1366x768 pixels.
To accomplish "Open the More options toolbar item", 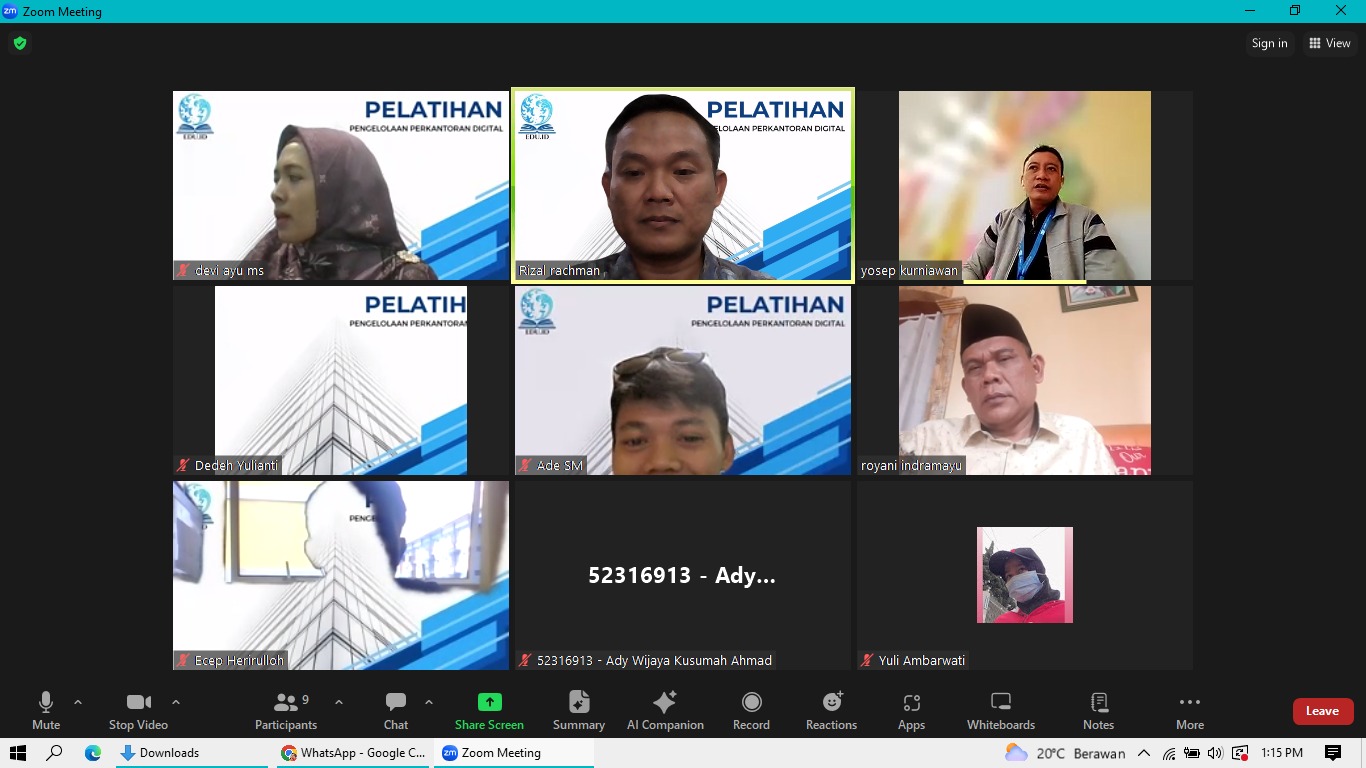I will pyautogui.click(x=1189, y=710).
